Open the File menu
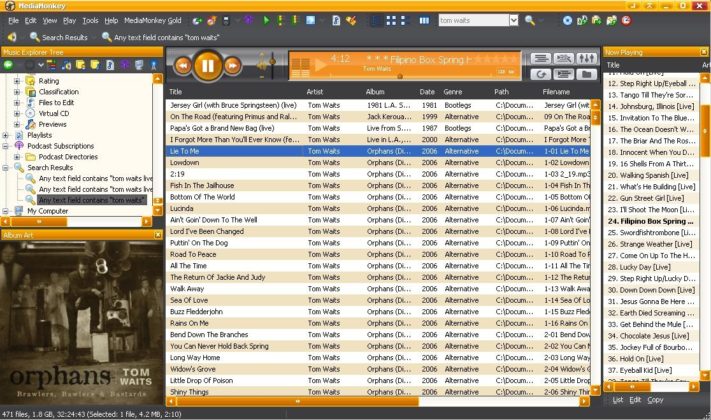Screen dimensions: 711x420 point(14,20)
